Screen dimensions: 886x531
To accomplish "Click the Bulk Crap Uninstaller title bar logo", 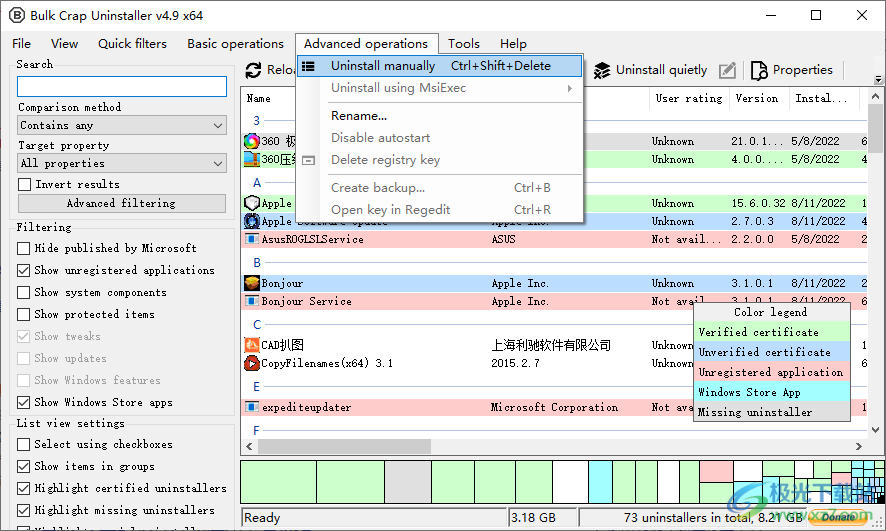I will tap(17, 15).
